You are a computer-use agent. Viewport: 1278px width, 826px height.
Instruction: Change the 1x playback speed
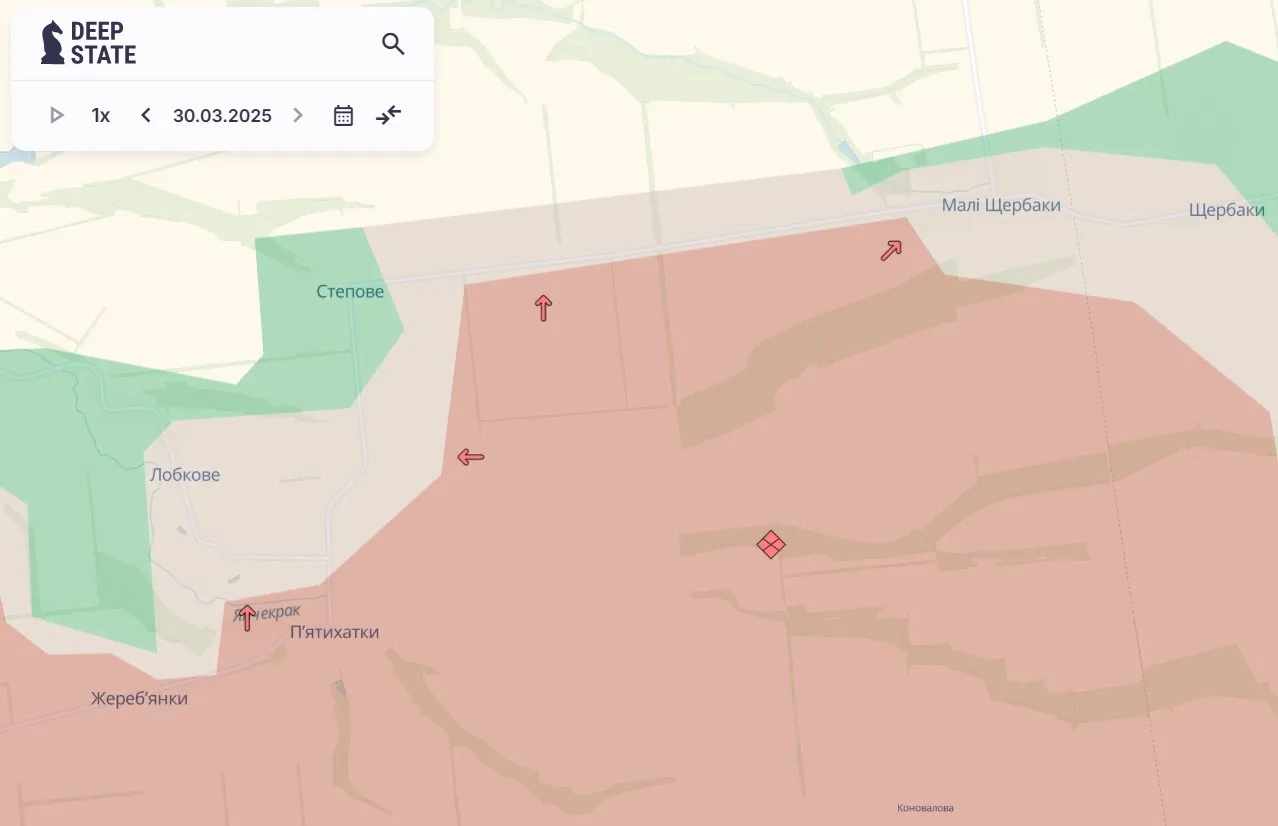(100, 115)
